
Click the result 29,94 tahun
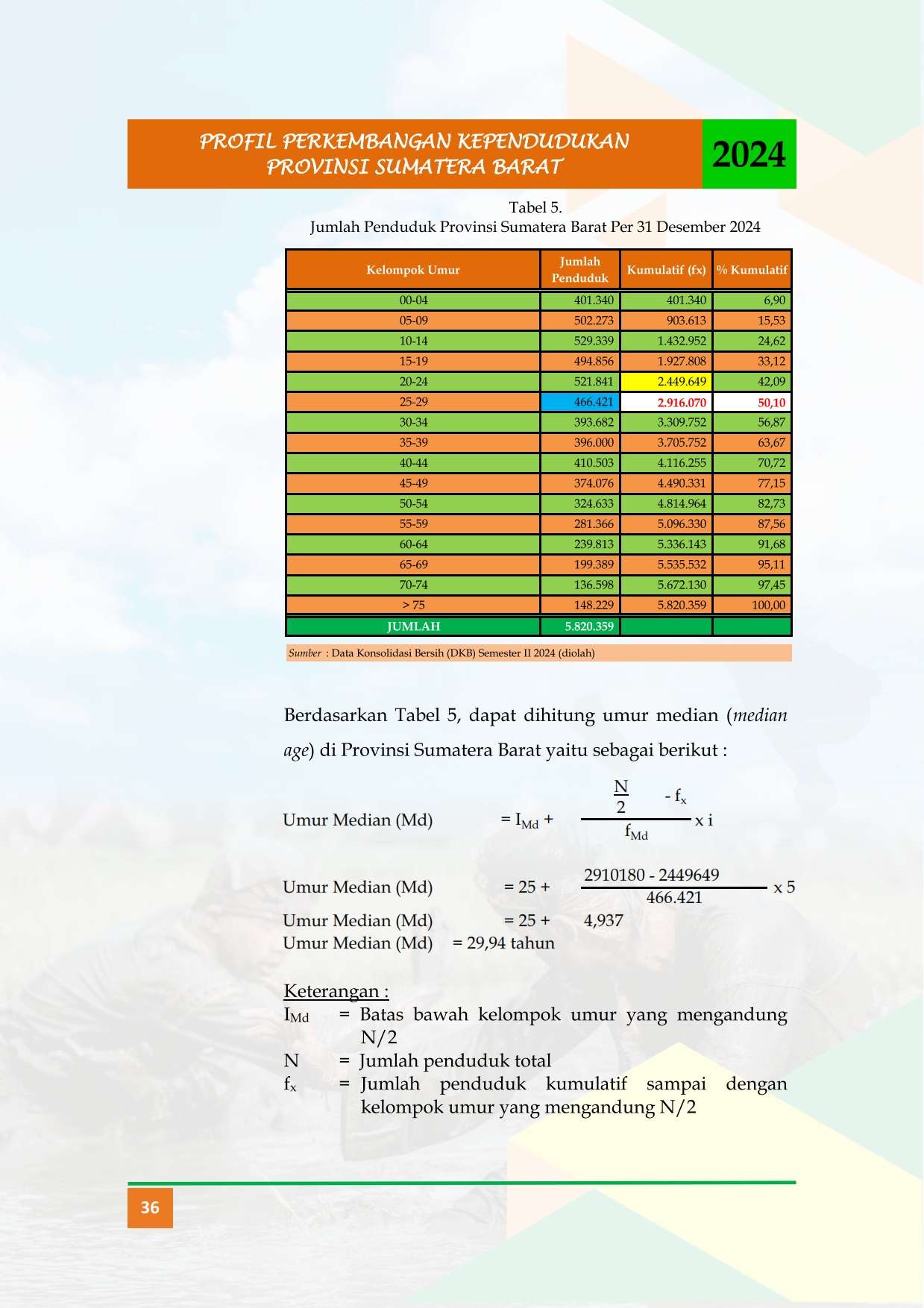pos(511,943)
